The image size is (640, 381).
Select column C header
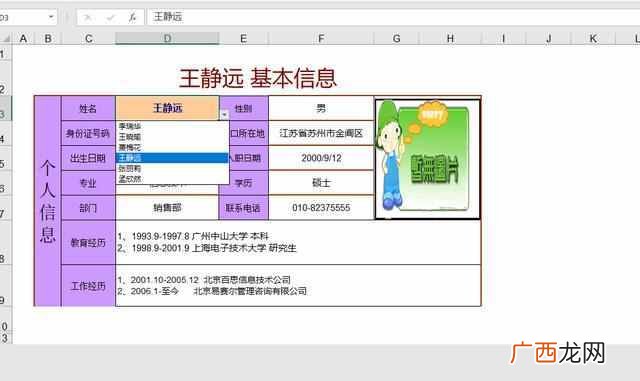pyautogui.click(x=89, y=39)
